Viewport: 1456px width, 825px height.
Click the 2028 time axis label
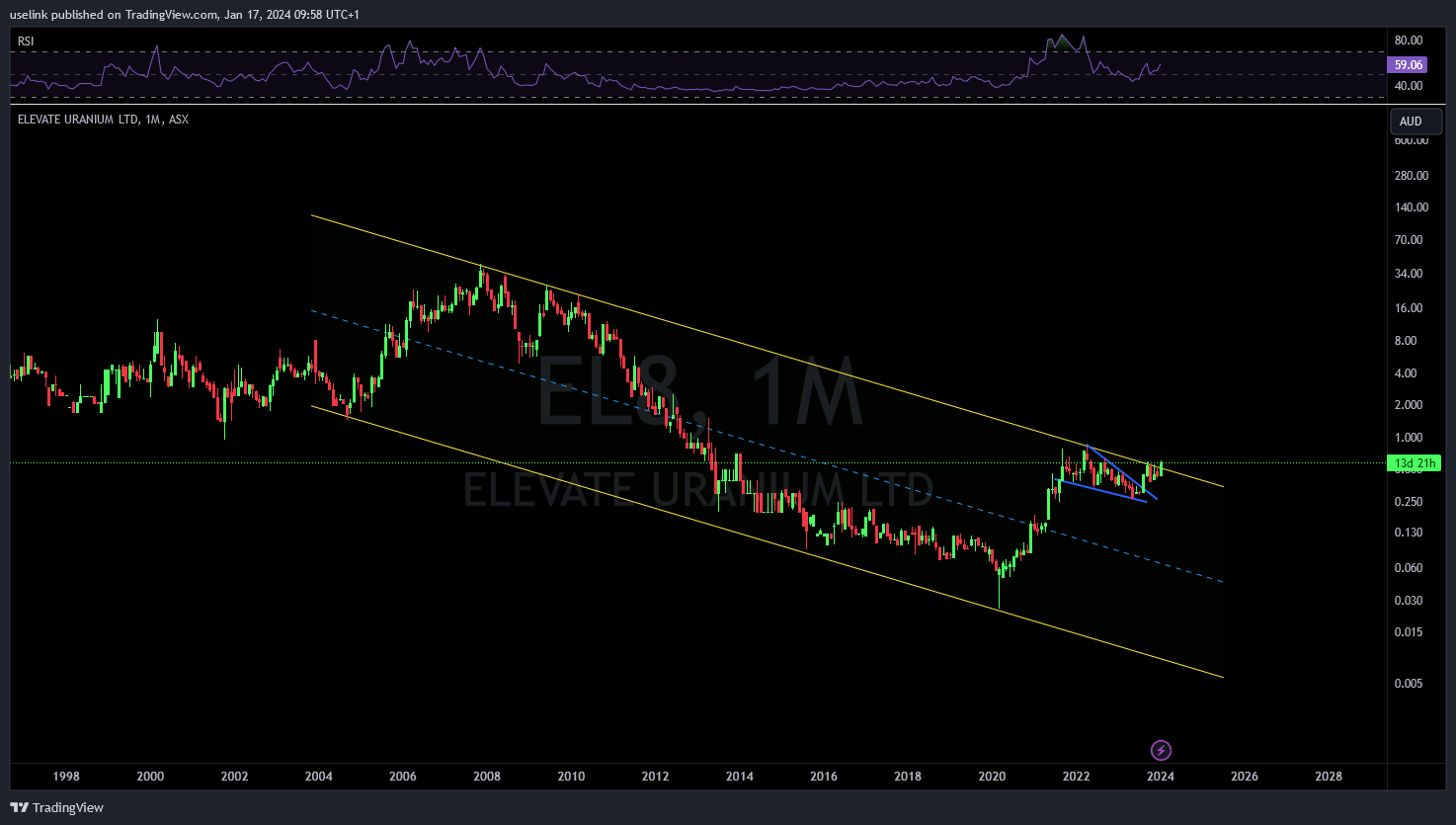(x=1329, y=777)
